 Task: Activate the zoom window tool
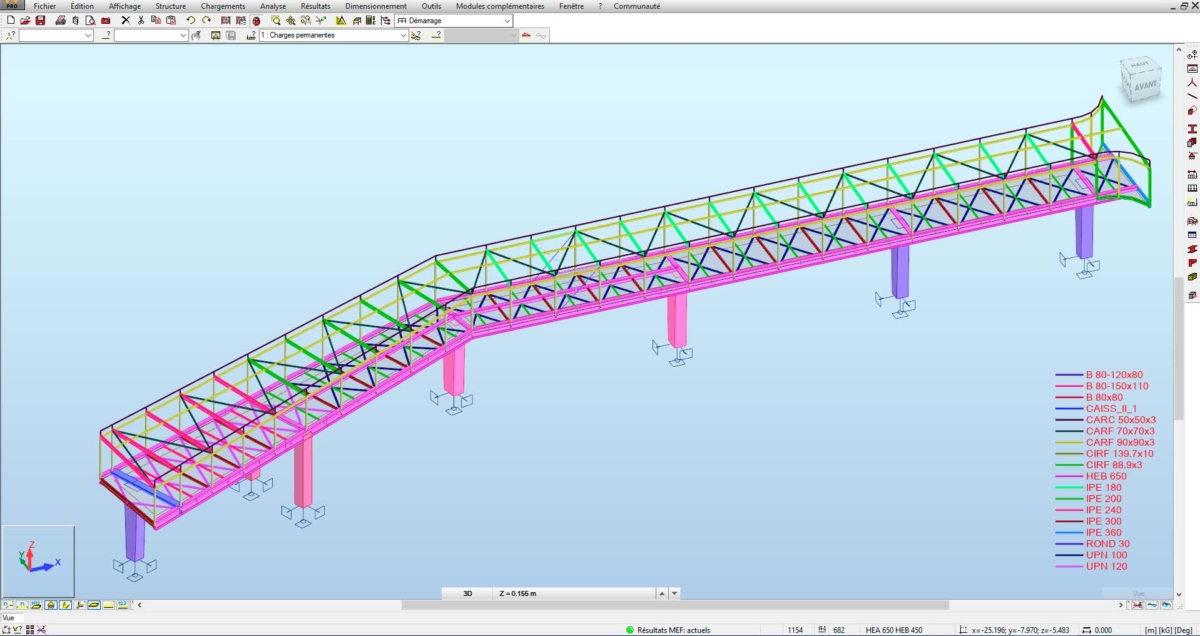[276, 20]
